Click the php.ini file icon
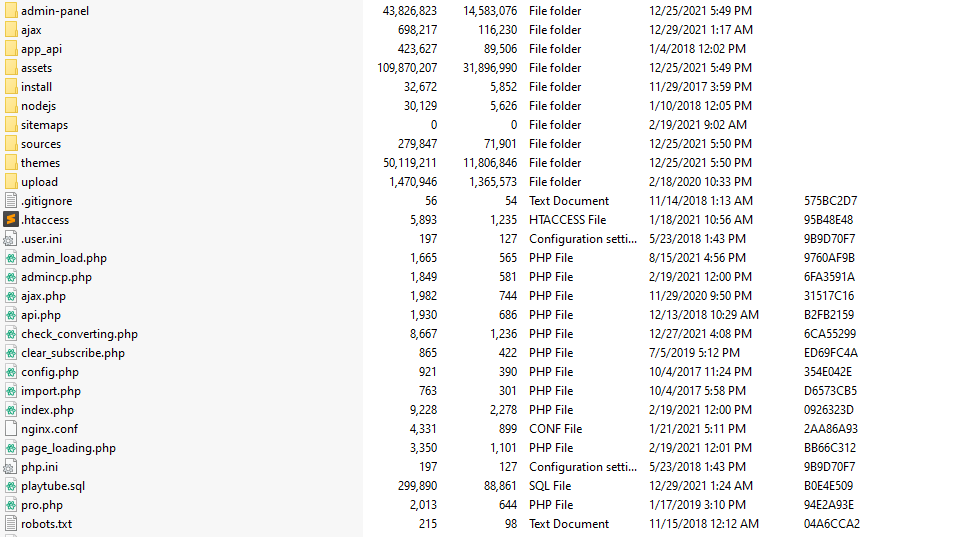The height and width of the screenshot is (537, 974). (x=11, y=467)
